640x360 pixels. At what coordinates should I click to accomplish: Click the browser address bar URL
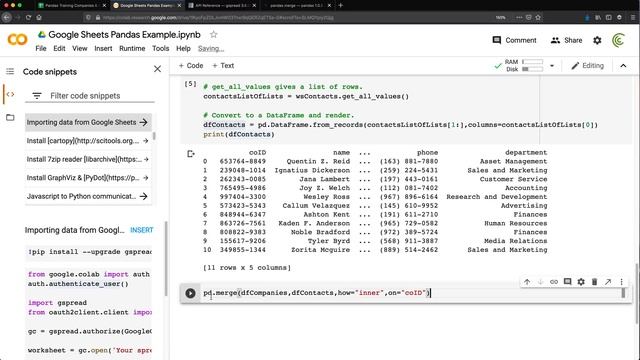[218, 18]
